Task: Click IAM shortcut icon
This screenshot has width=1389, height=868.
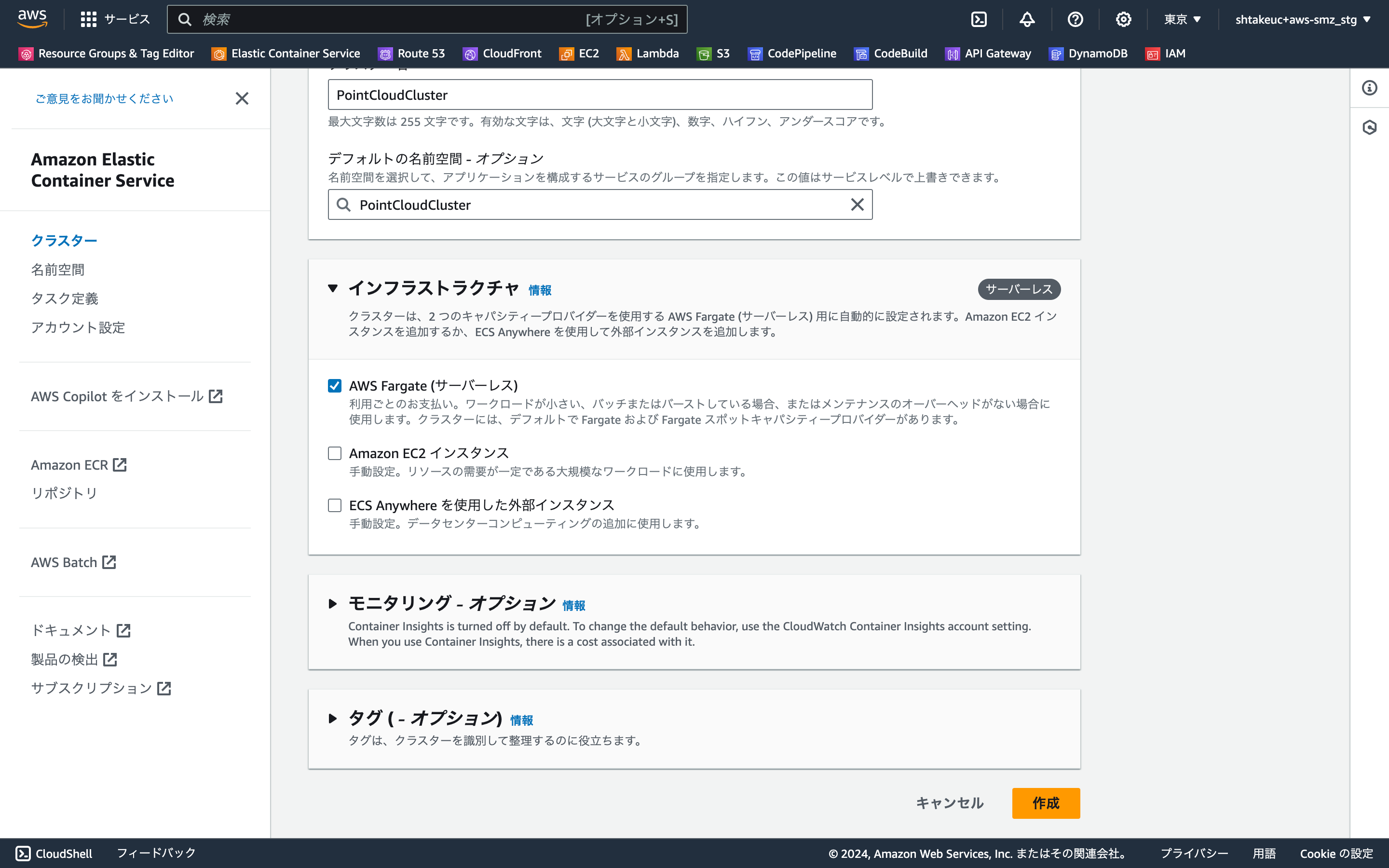Action: (1153, 54)
